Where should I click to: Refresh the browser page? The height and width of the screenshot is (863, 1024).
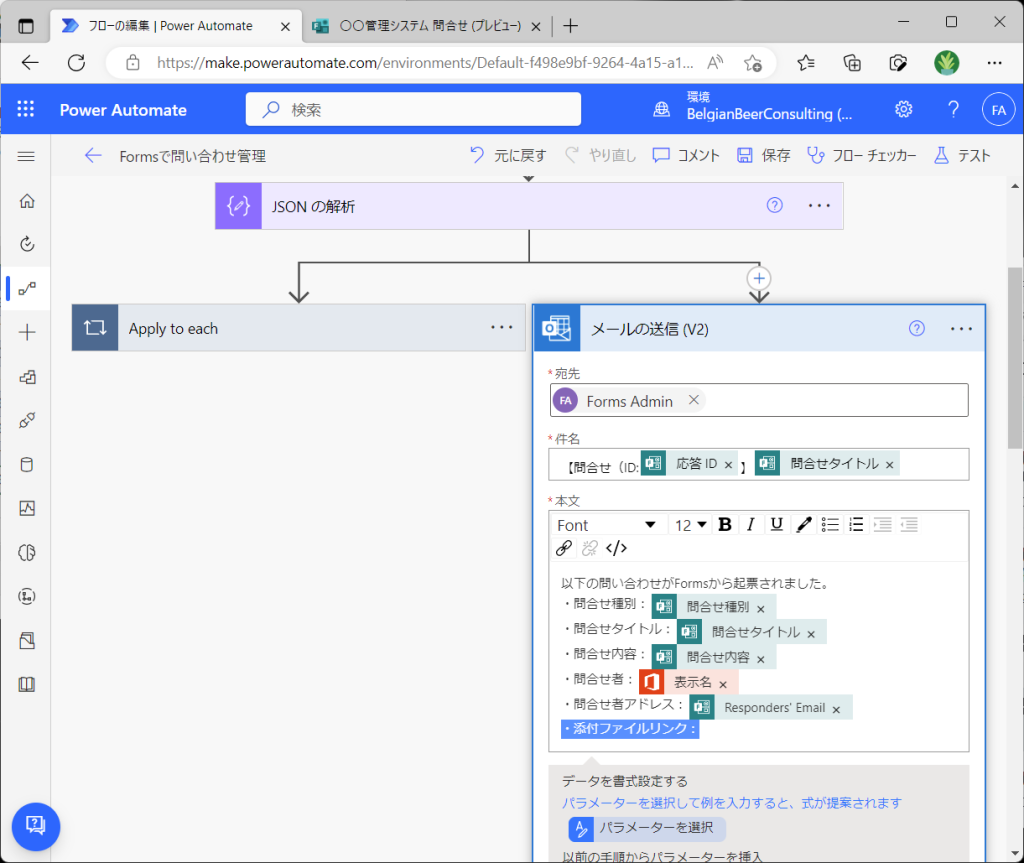coord(76,63)
